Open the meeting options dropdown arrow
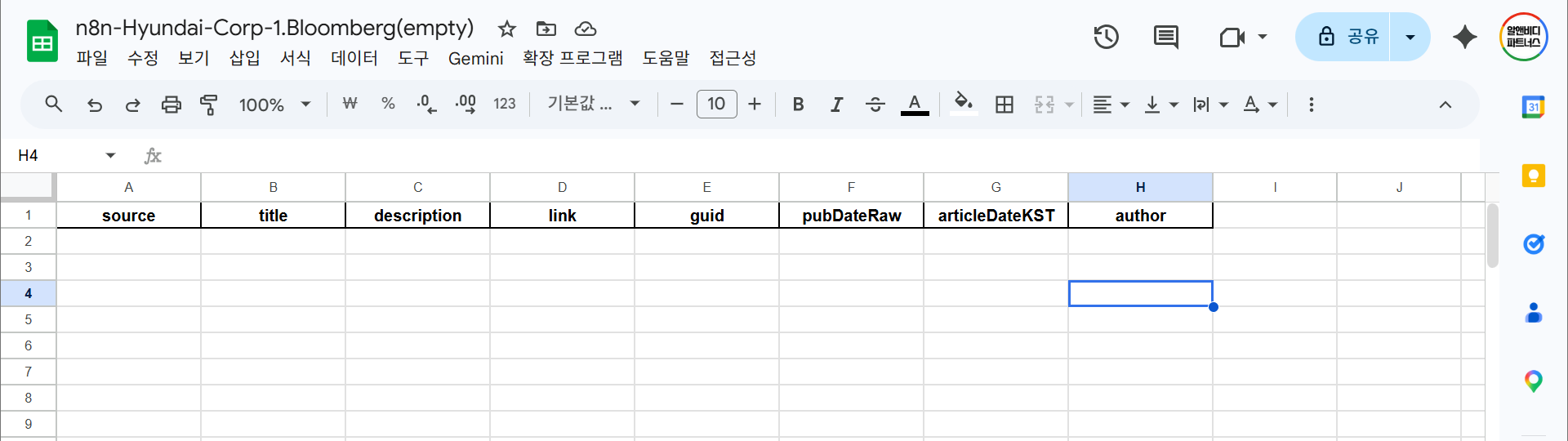 1263,37
